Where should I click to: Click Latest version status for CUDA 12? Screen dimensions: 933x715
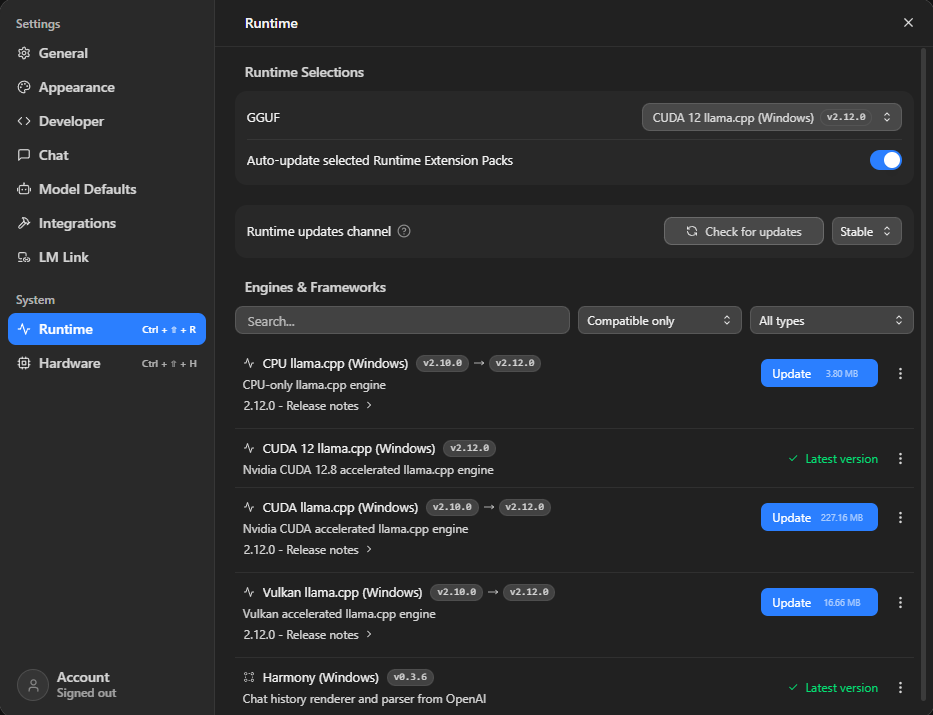click(x=833, y=459)
